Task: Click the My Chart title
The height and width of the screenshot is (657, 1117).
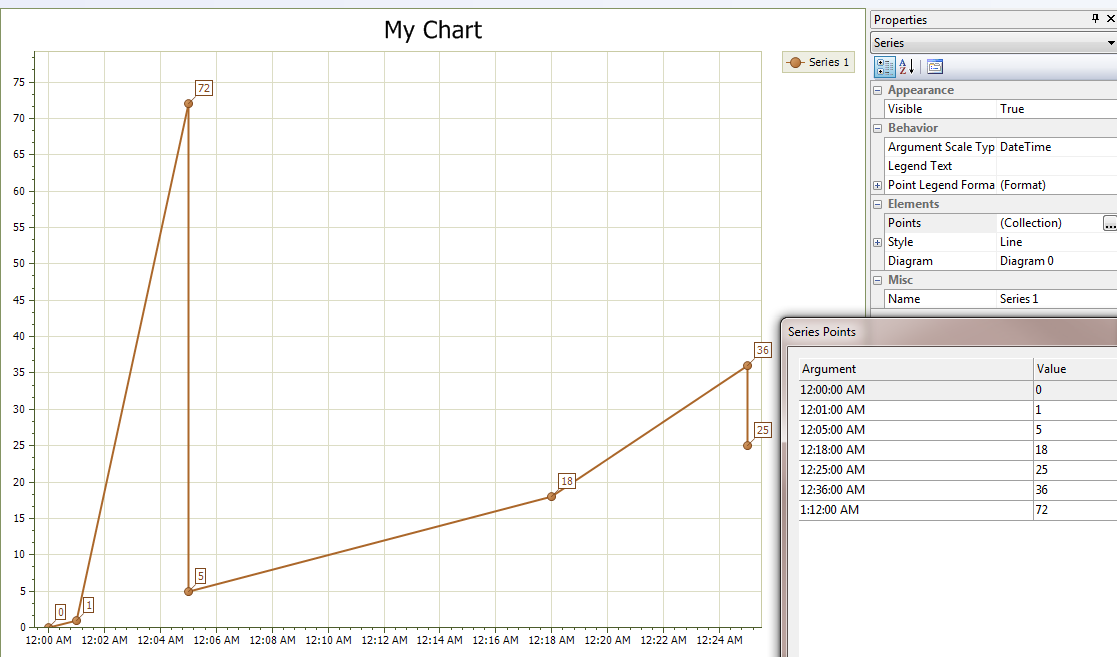Action: pos(433,30)
